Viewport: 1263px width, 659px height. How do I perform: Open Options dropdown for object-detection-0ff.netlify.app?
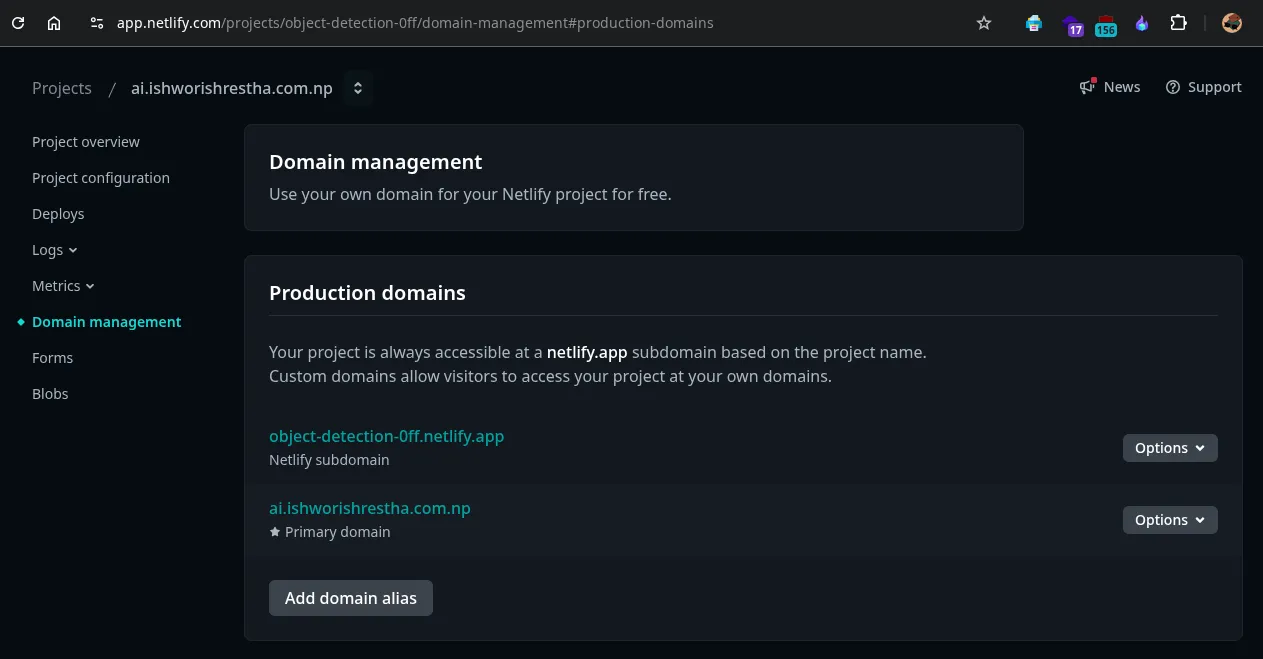coord(1169,448)
